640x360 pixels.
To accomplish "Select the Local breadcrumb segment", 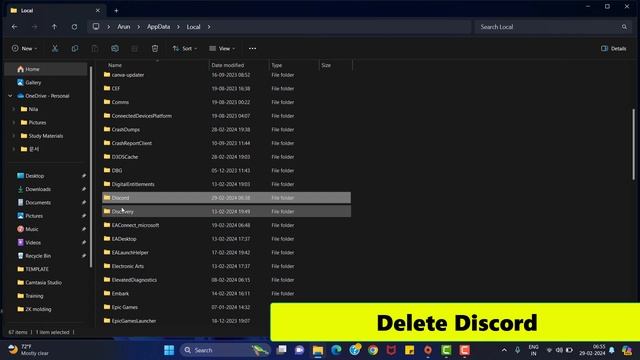I will 193,27.
